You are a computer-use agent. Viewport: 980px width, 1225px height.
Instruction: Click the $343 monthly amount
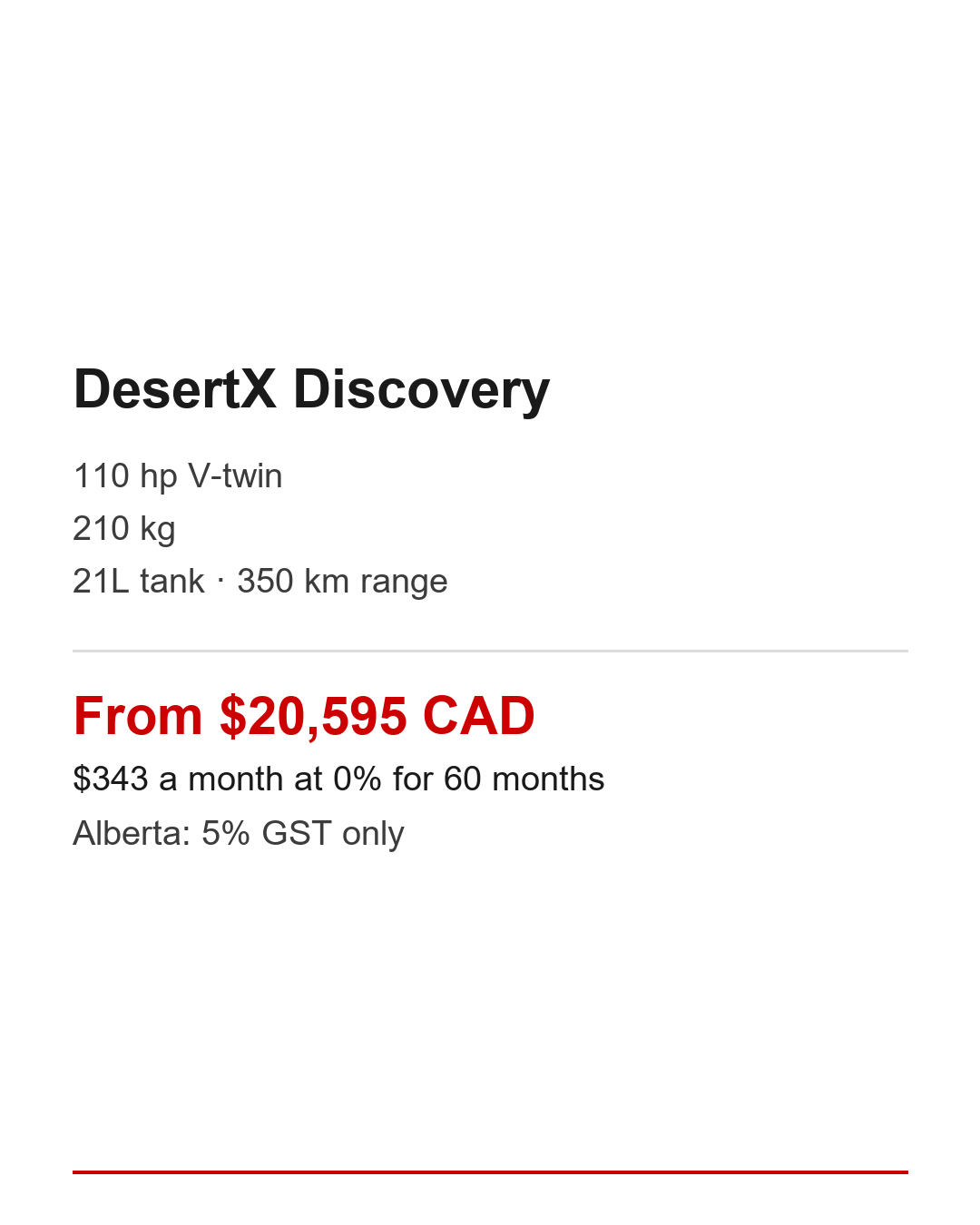111,779
